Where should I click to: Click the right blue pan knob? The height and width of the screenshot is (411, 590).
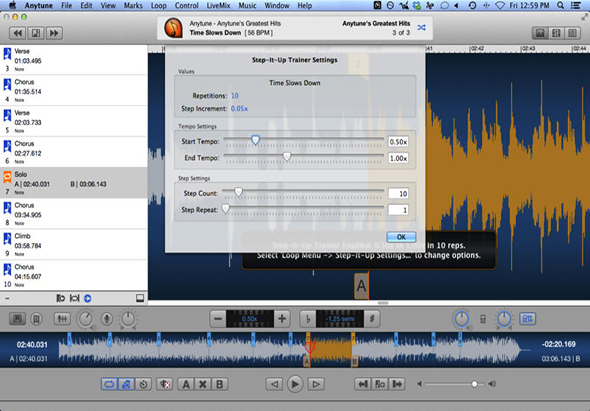(x=504, y=319)
